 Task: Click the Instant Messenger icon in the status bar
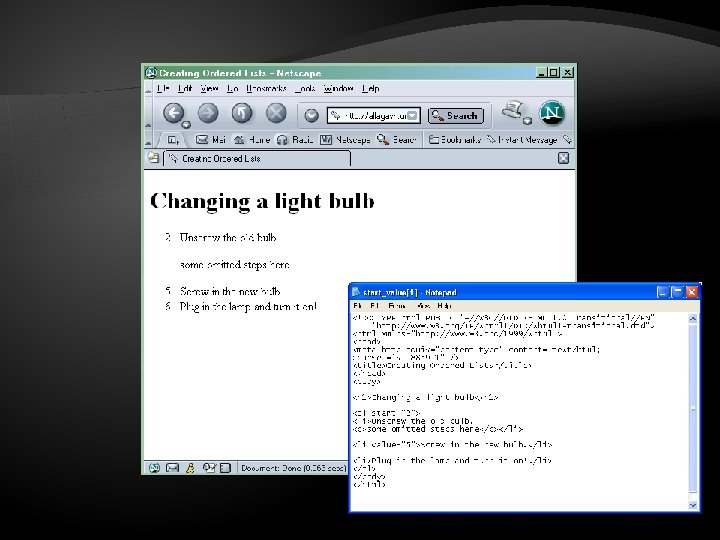coord(191,468)
